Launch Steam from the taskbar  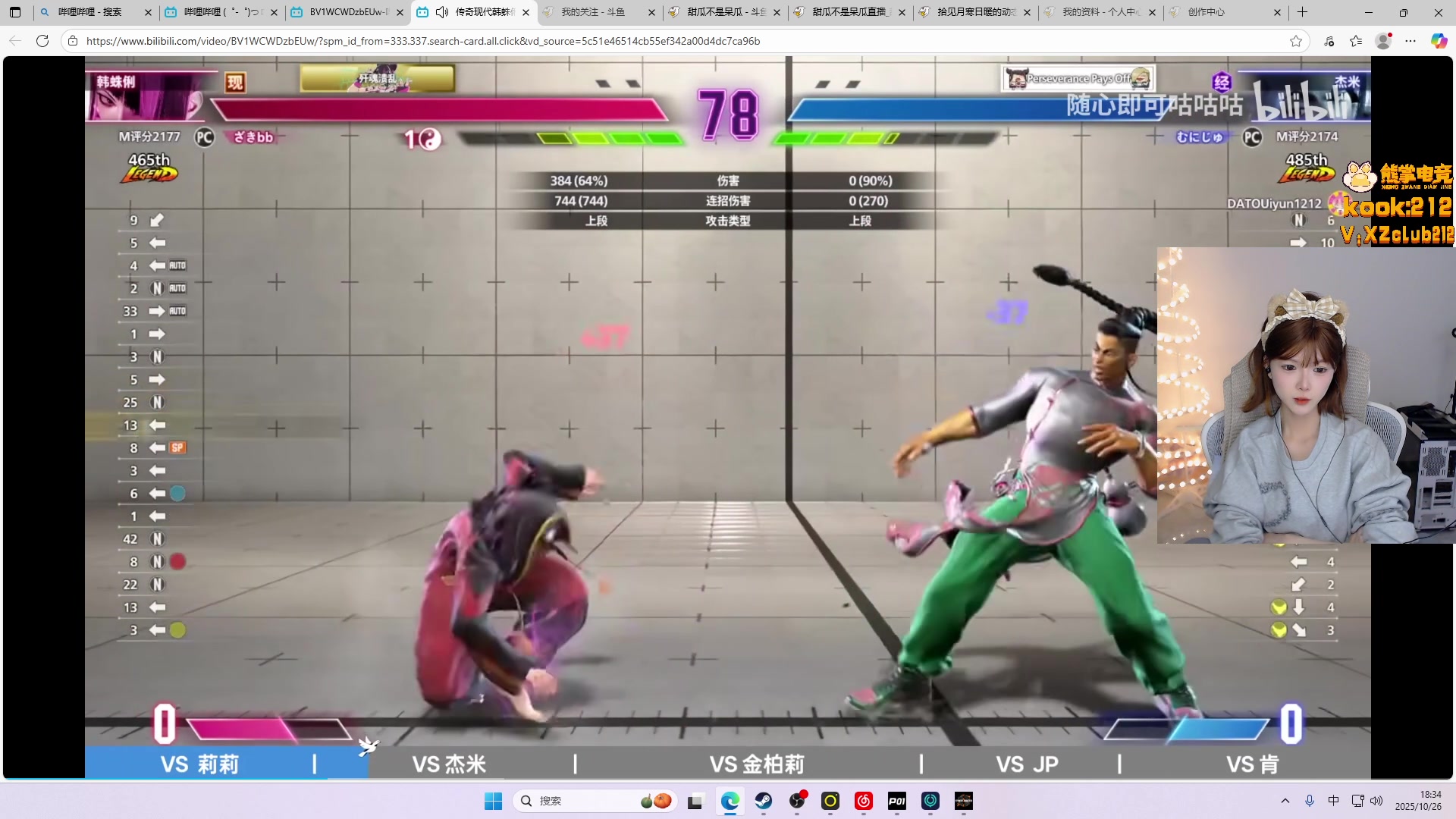pyautogui.click(x=764, y=802)
